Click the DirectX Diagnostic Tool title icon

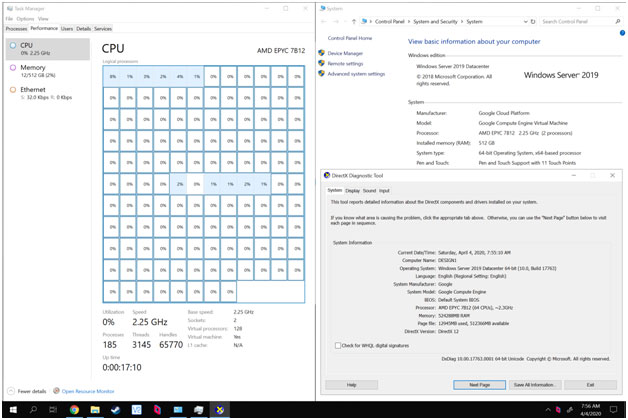[327, 175]
